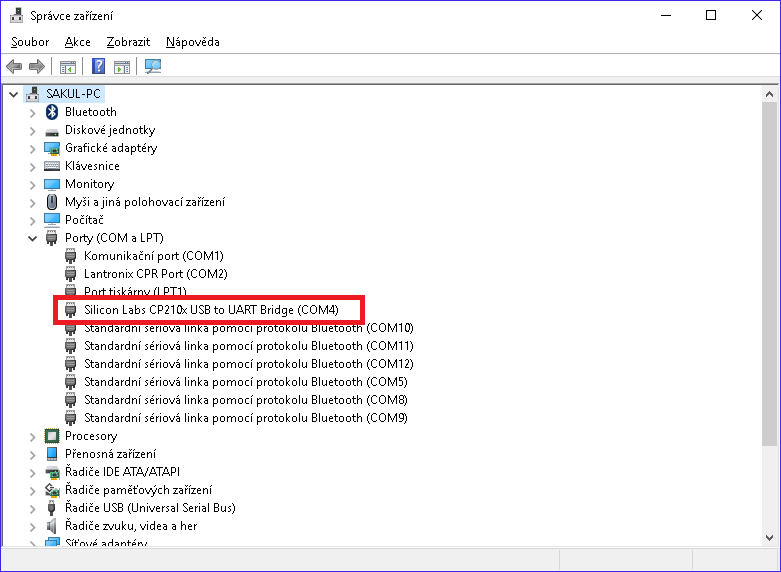Click port icon beside Silicon Labs CP210x
The image size is (781, 572).
[71, 310]
